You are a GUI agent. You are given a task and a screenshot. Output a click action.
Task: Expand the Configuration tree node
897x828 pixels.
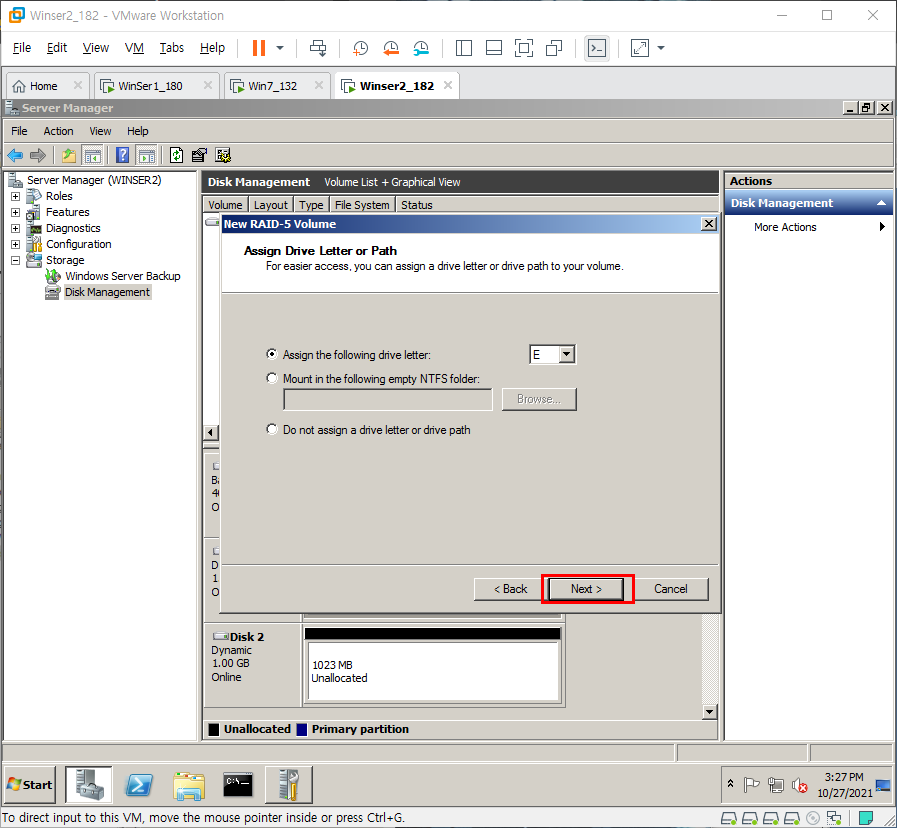[15, 244]
